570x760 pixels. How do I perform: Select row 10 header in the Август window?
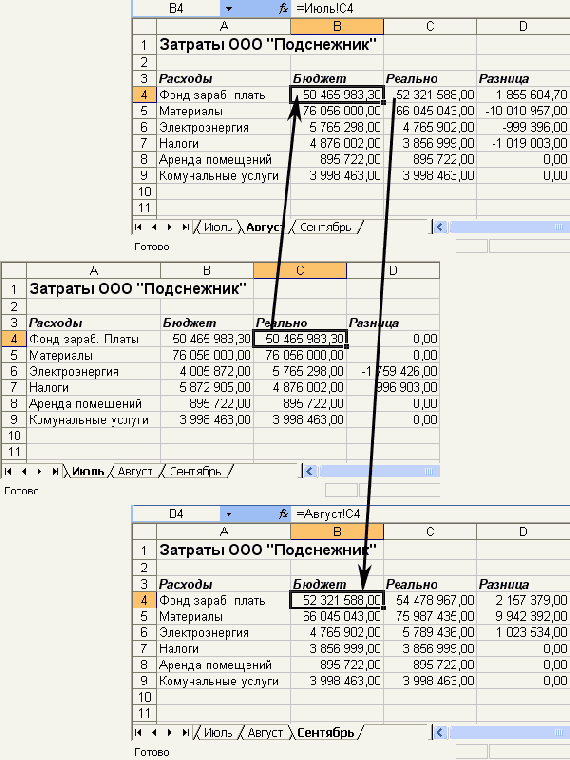(144, 191)
